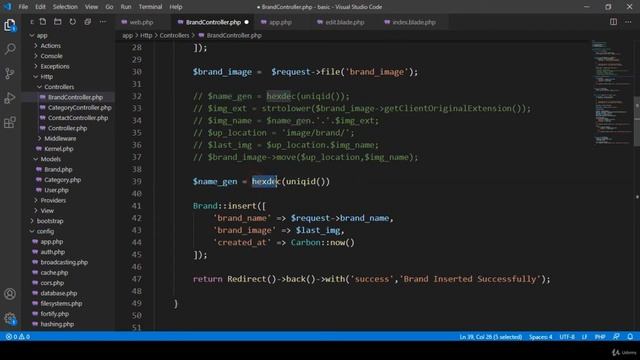The image size is (640, 360).
Task: Open the Run menu
Action: 126,7
